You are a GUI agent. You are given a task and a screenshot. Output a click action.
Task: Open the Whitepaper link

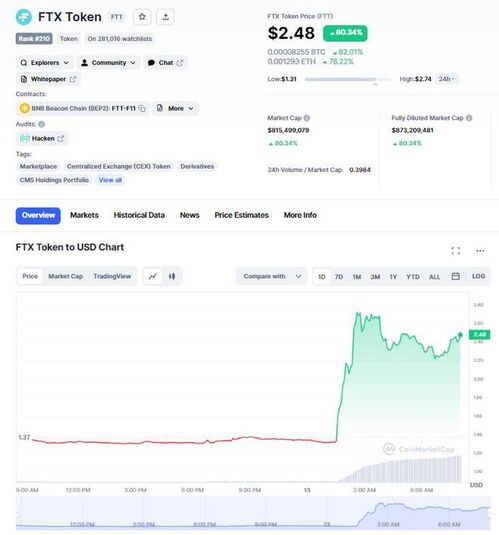48,79
